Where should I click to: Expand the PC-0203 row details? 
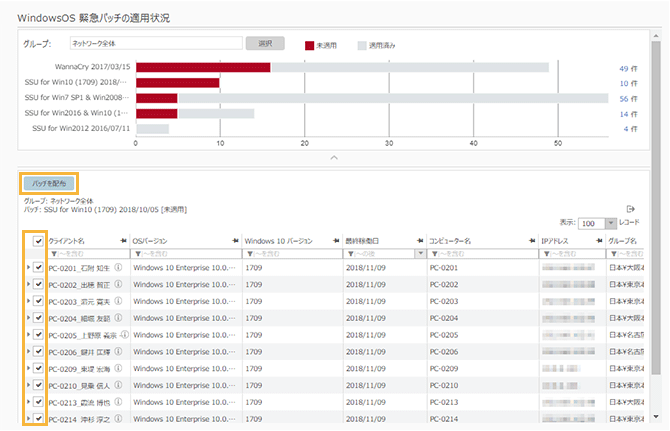(27, 301)
